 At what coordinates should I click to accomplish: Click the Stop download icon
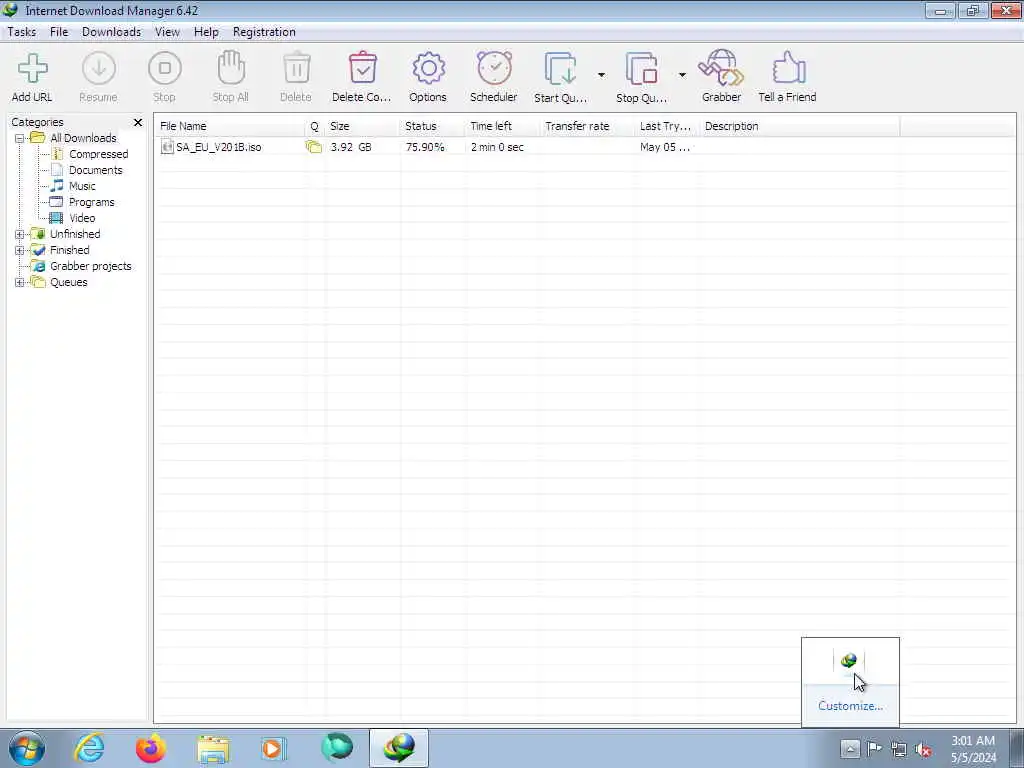(165, 69)
